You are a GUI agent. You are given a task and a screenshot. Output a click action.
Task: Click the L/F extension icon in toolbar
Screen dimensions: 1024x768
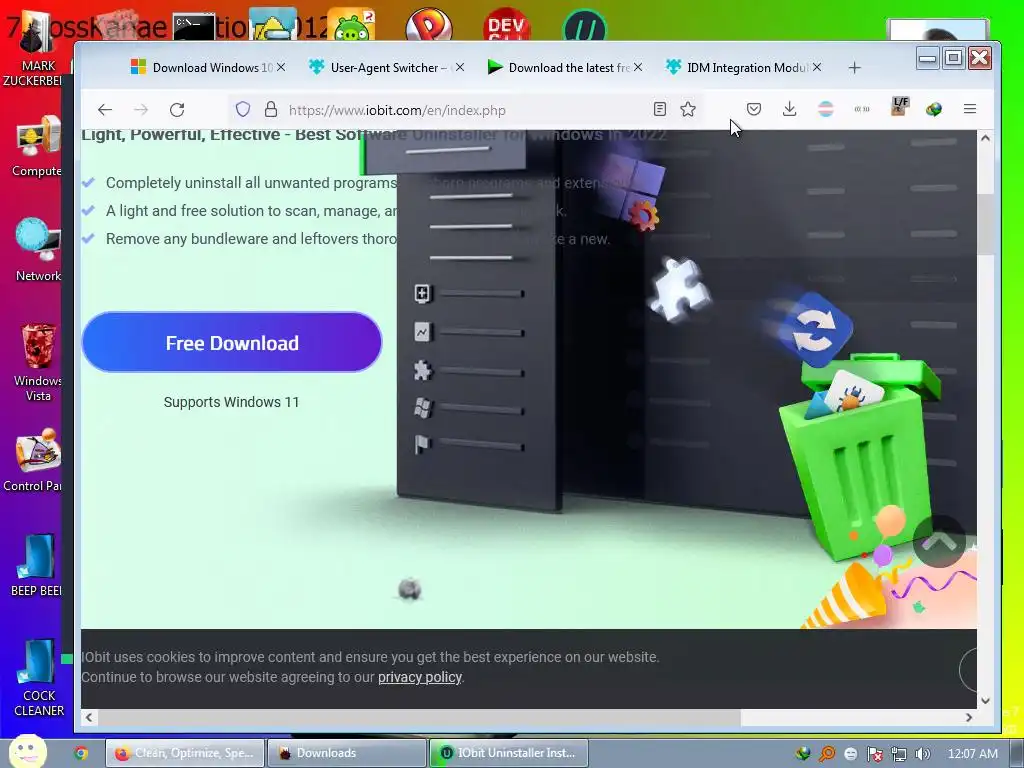point(900,106)
